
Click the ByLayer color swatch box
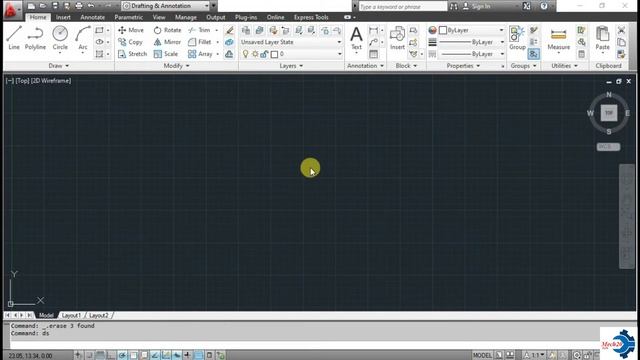coord(443,30)
